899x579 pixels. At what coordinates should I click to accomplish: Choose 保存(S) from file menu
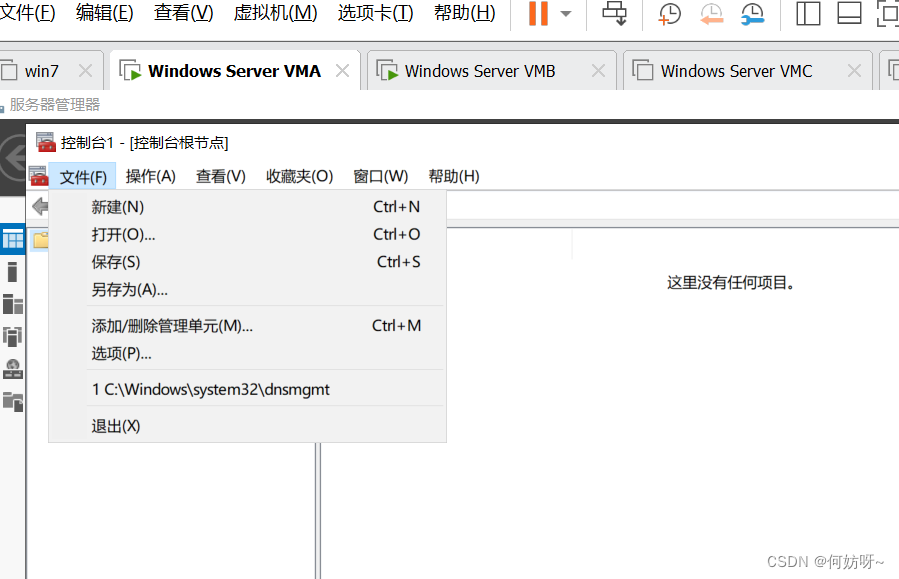(x=247, y=262)
